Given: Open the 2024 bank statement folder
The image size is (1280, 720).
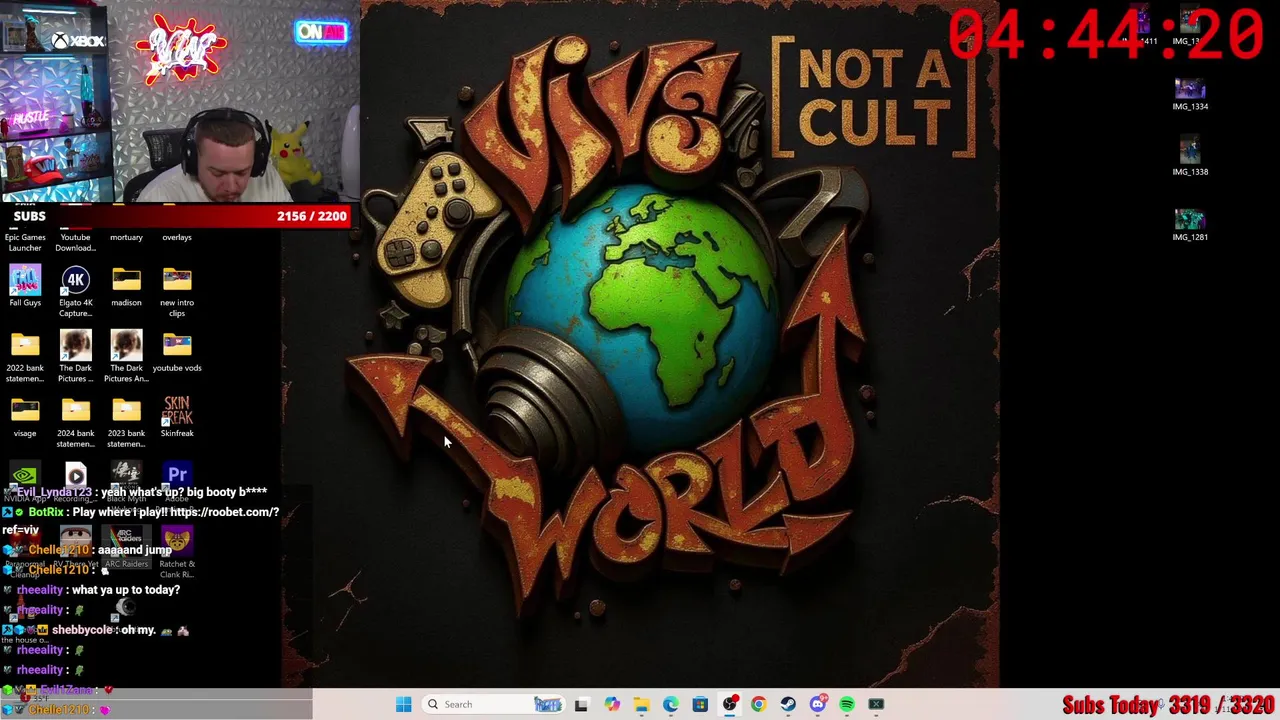Looking at the screenshot, I should click(75, 422).
